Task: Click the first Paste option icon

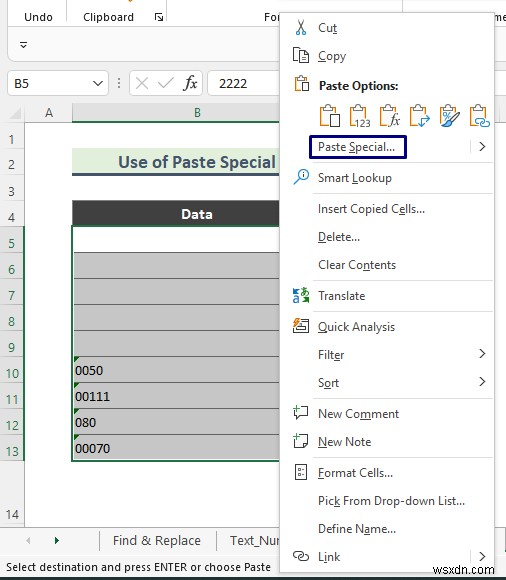Action: pyautogui.click(x=330, y=116)
